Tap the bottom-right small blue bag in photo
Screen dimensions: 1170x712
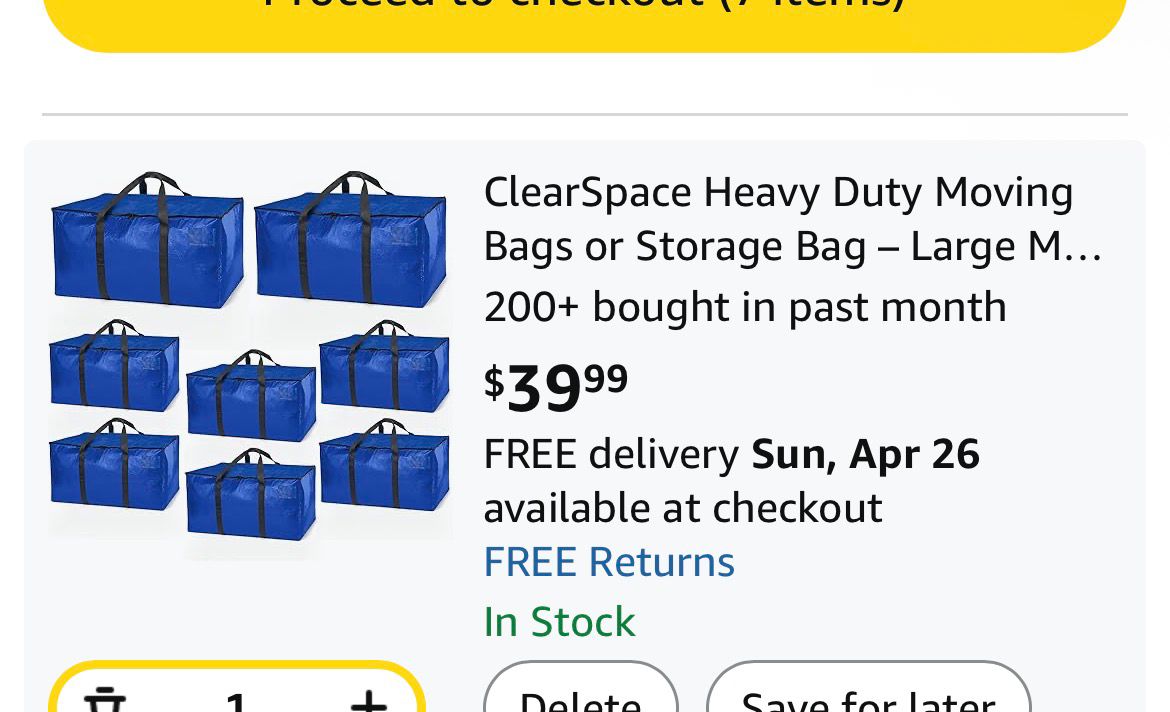pos(385,467)
